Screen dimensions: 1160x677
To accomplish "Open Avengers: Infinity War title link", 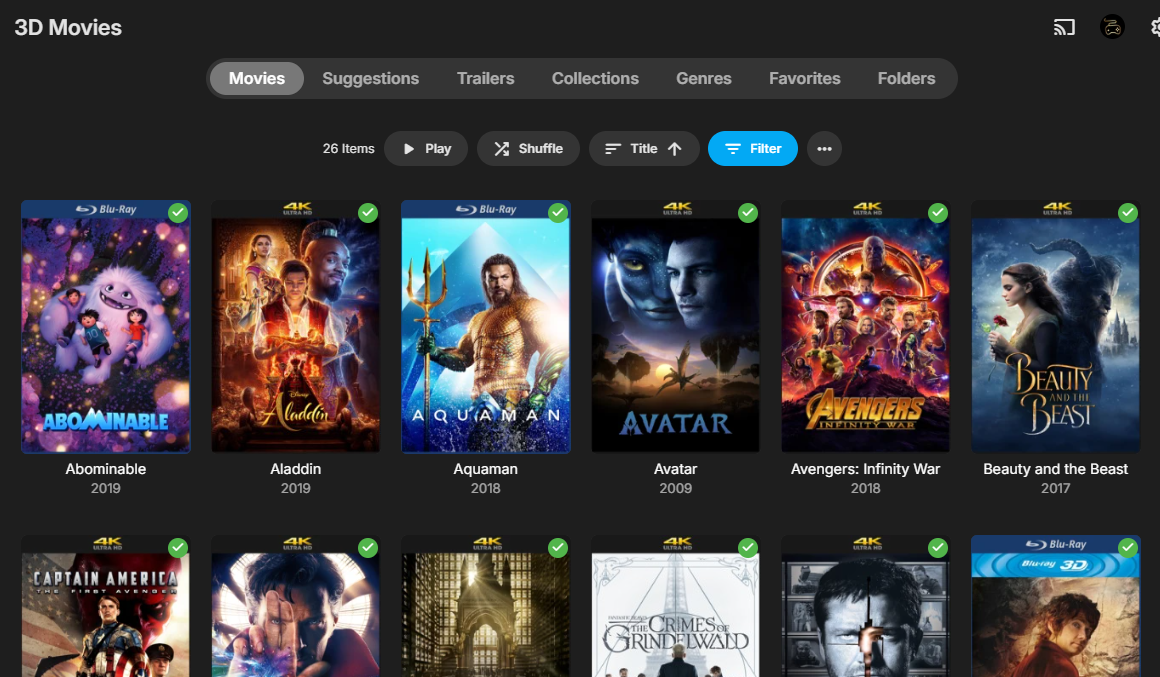I will 866,469.
